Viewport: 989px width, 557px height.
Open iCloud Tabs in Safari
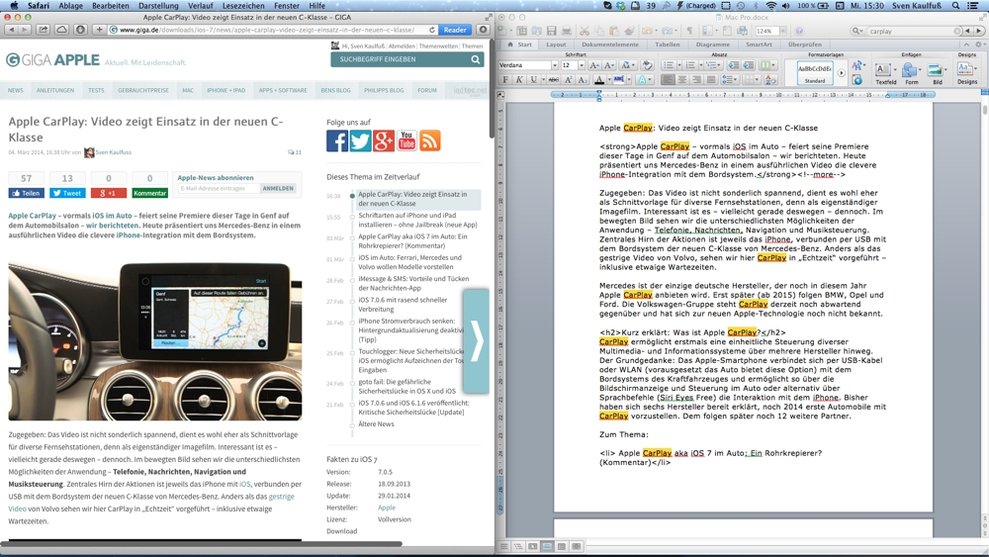point(62,30)
